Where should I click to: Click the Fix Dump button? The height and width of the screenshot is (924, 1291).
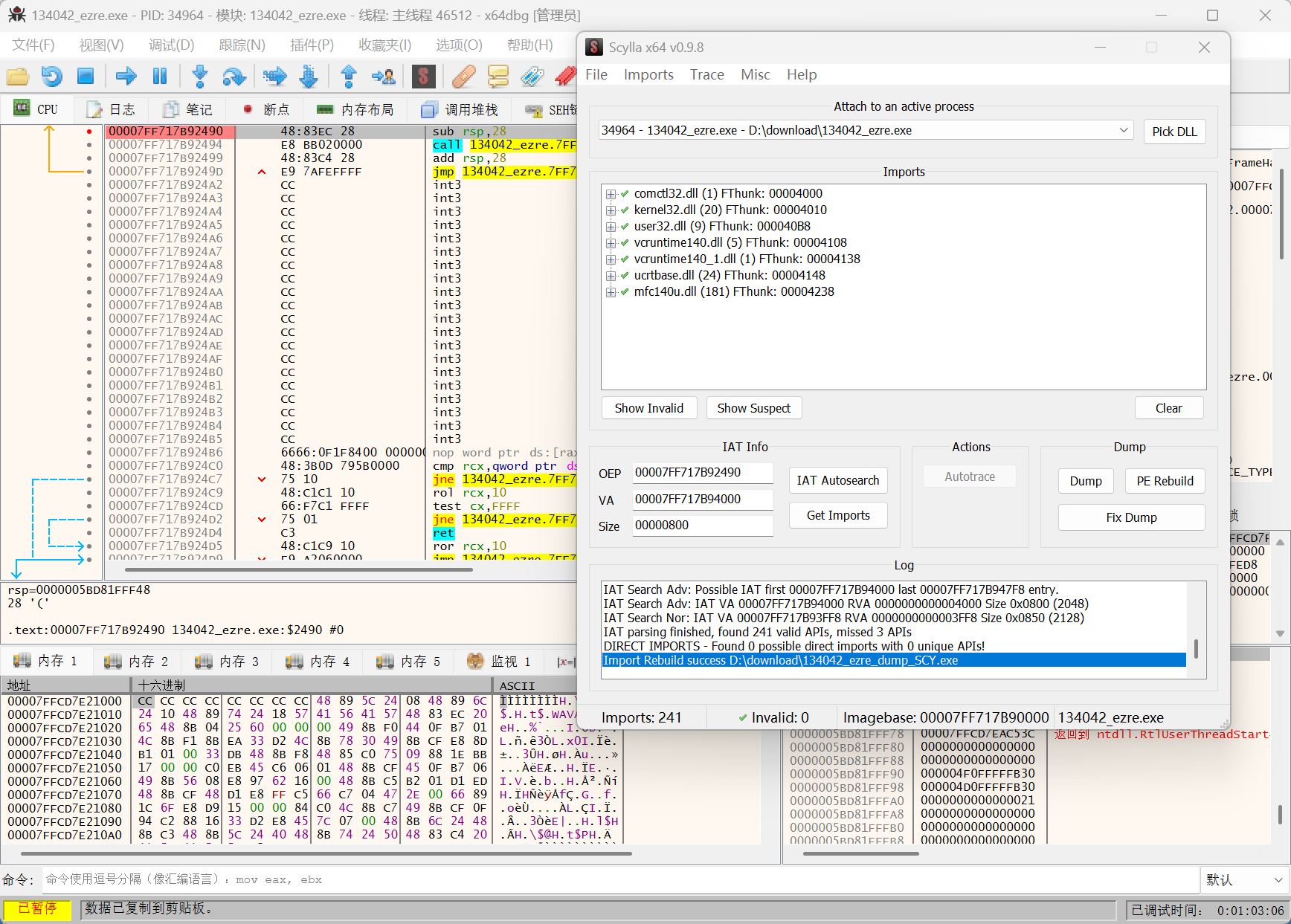(1130, 517)
